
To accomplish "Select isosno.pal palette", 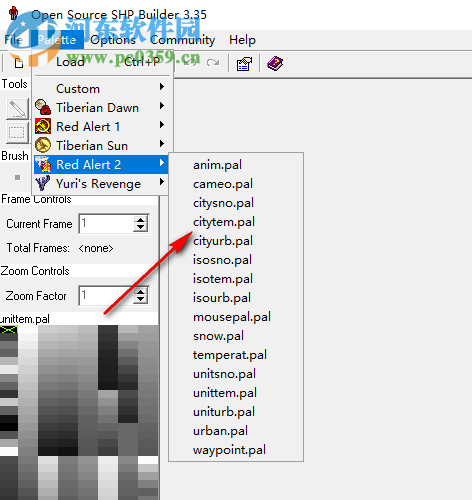I will pyautogui.click(x=236, y=260).
